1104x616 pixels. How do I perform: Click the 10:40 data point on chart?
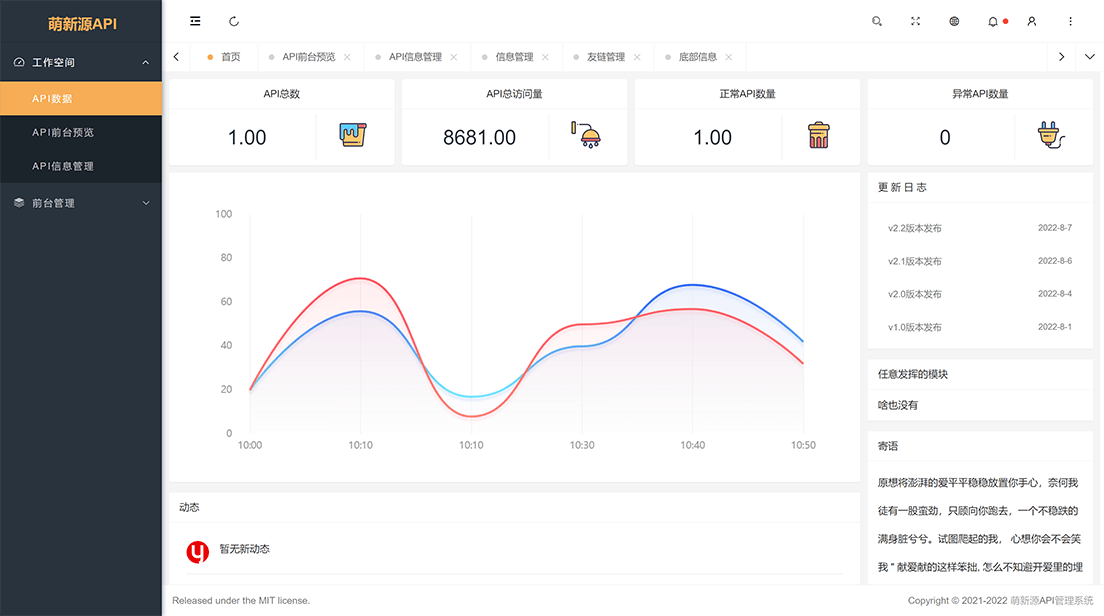coord(692,285)
